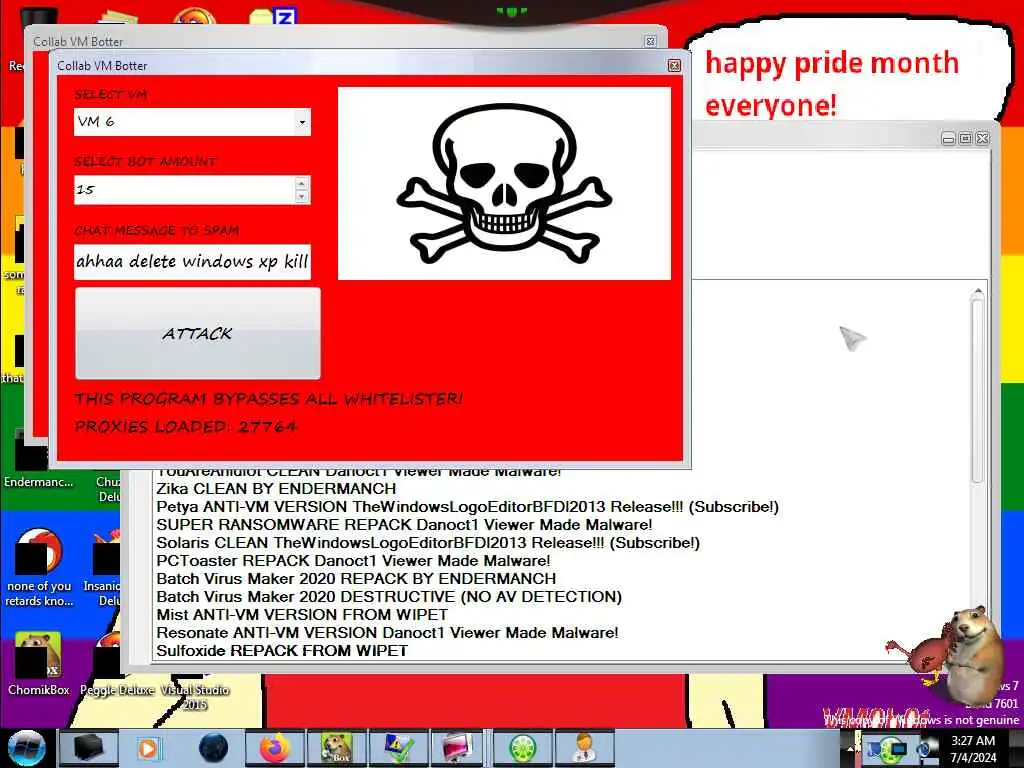Open the Windows Start orb
1024x768 pixels.
27,748
